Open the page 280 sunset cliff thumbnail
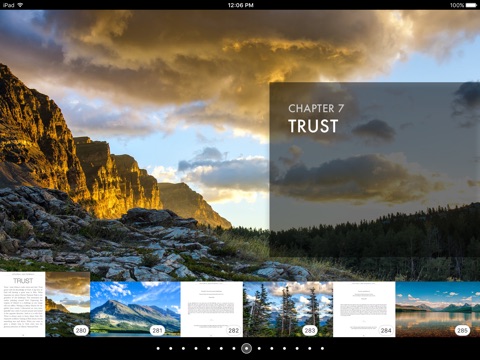Viewport: 480px width, 360px height. (x=68, y=304)
